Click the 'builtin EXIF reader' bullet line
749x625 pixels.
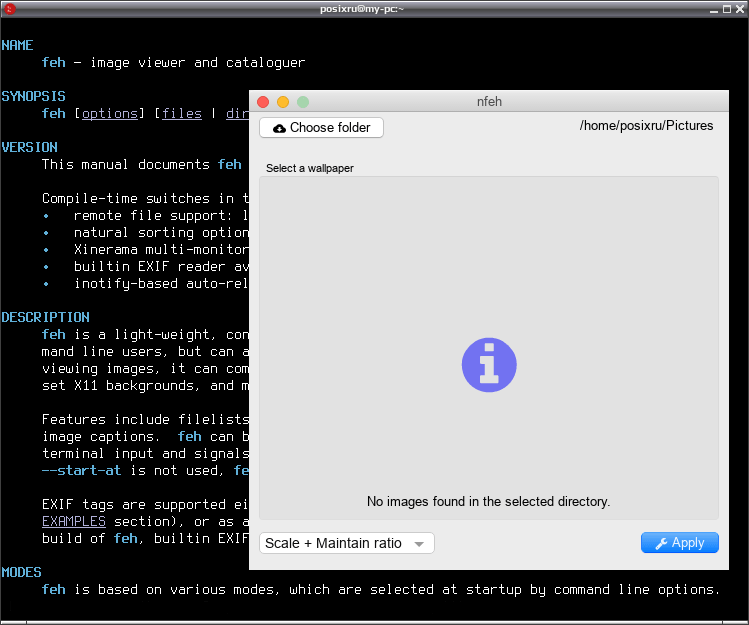click(145, 267)
